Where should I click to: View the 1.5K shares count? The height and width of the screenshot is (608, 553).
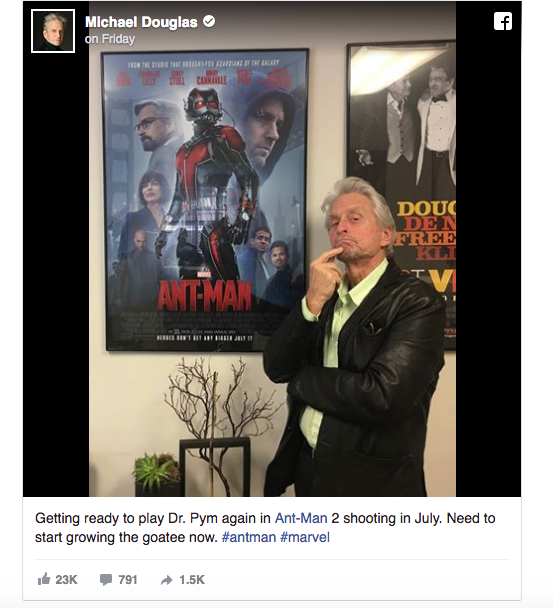(x=192, y=580)
